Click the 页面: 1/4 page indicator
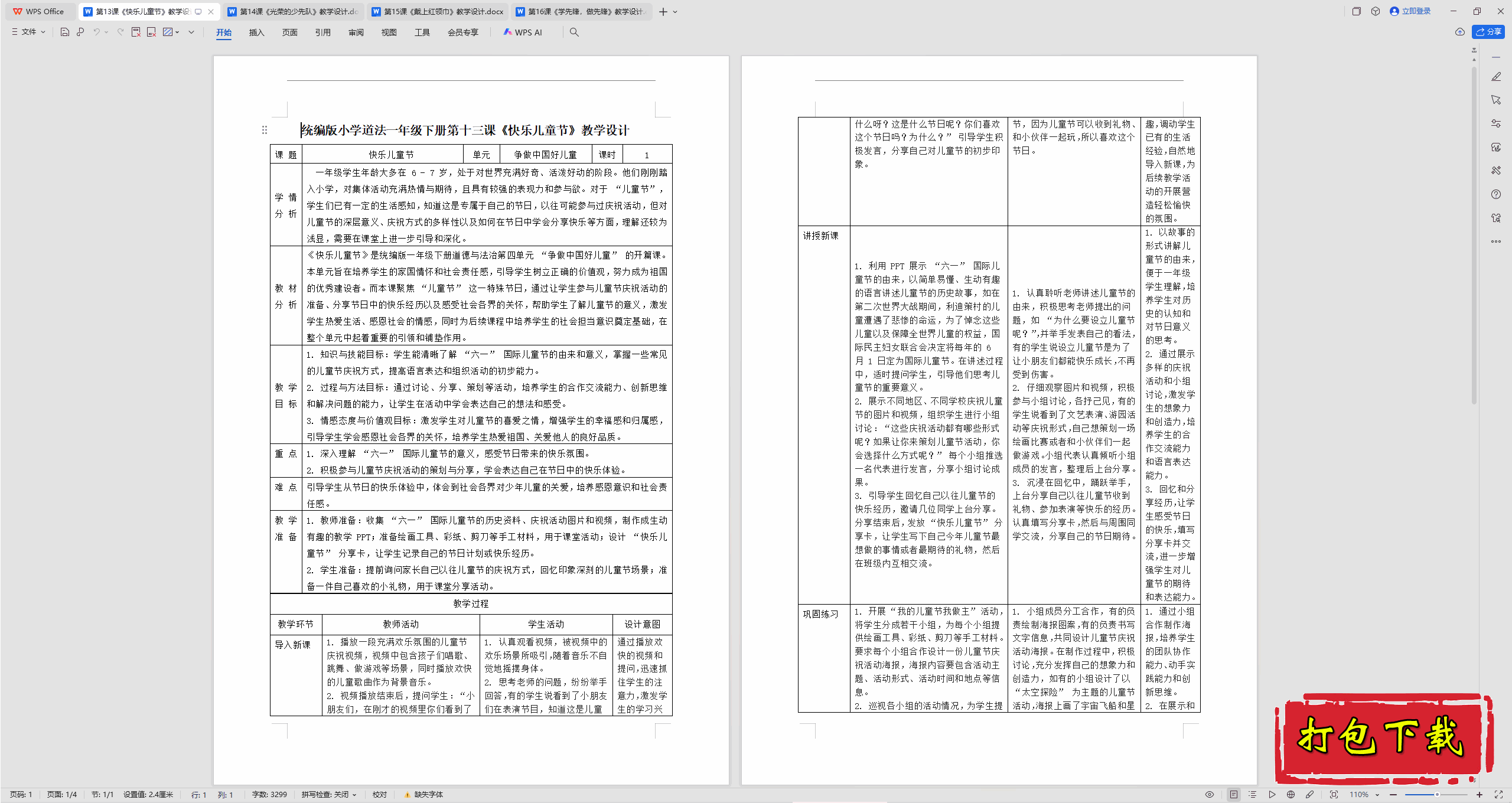Image resolution: width=1512 pixels, height=803 pixels. [62, 795]
